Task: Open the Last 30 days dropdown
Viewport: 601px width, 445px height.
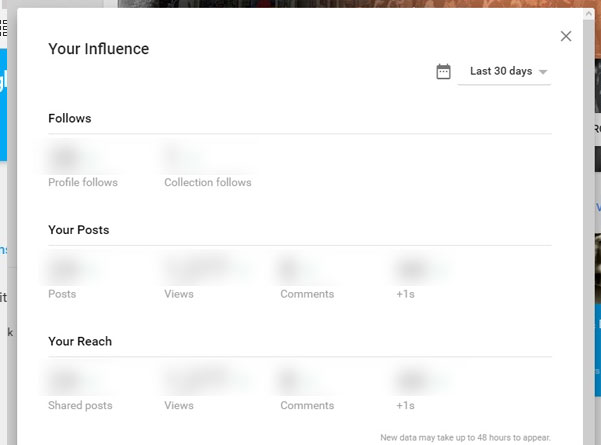Action: pos(504,72)
